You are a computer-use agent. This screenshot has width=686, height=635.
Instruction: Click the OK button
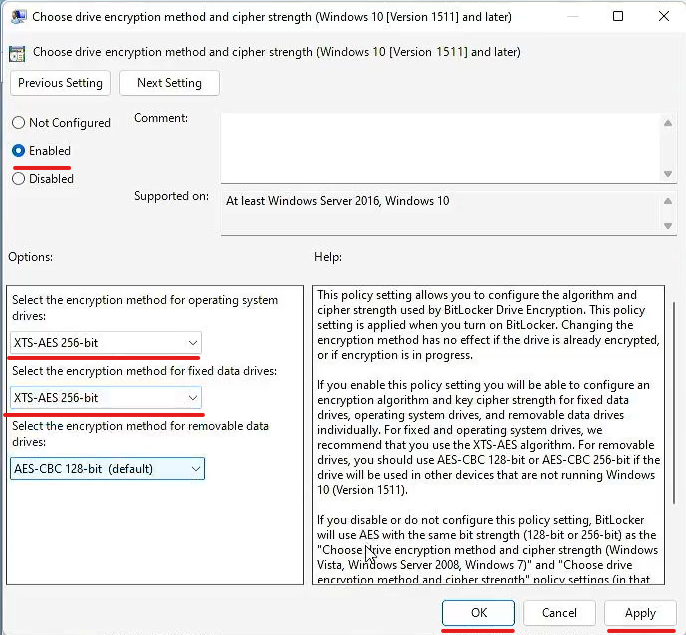point(478,613)
